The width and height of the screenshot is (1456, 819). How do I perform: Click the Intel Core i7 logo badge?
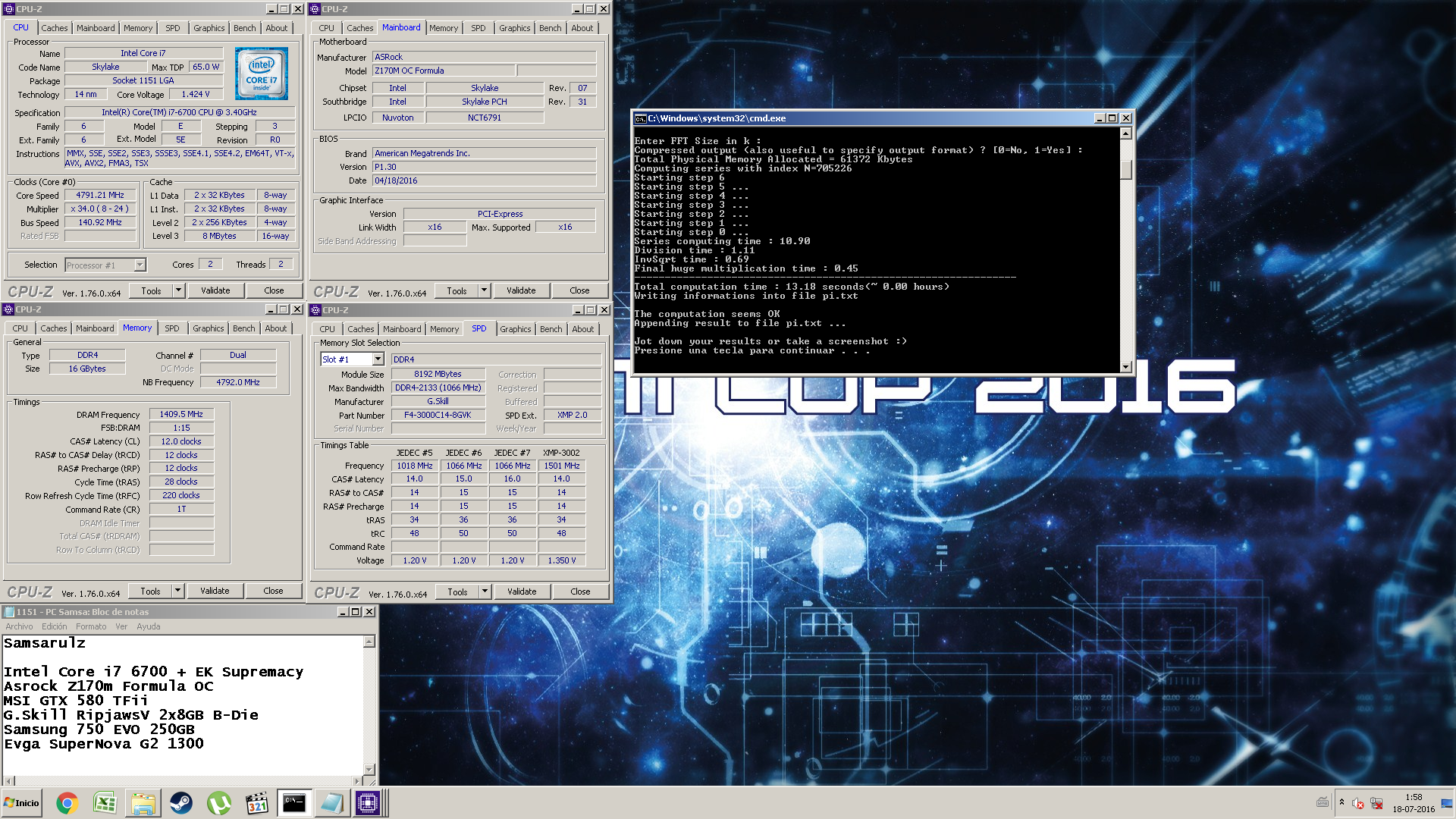click(x=262, y=74)
